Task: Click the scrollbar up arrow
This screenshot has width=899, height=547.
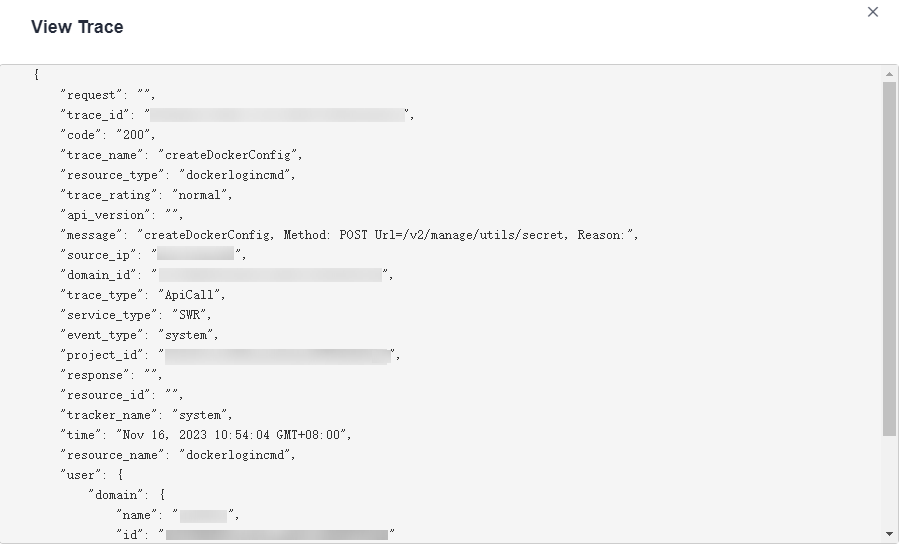Action: pyautogui.click(x=890, y=75)
